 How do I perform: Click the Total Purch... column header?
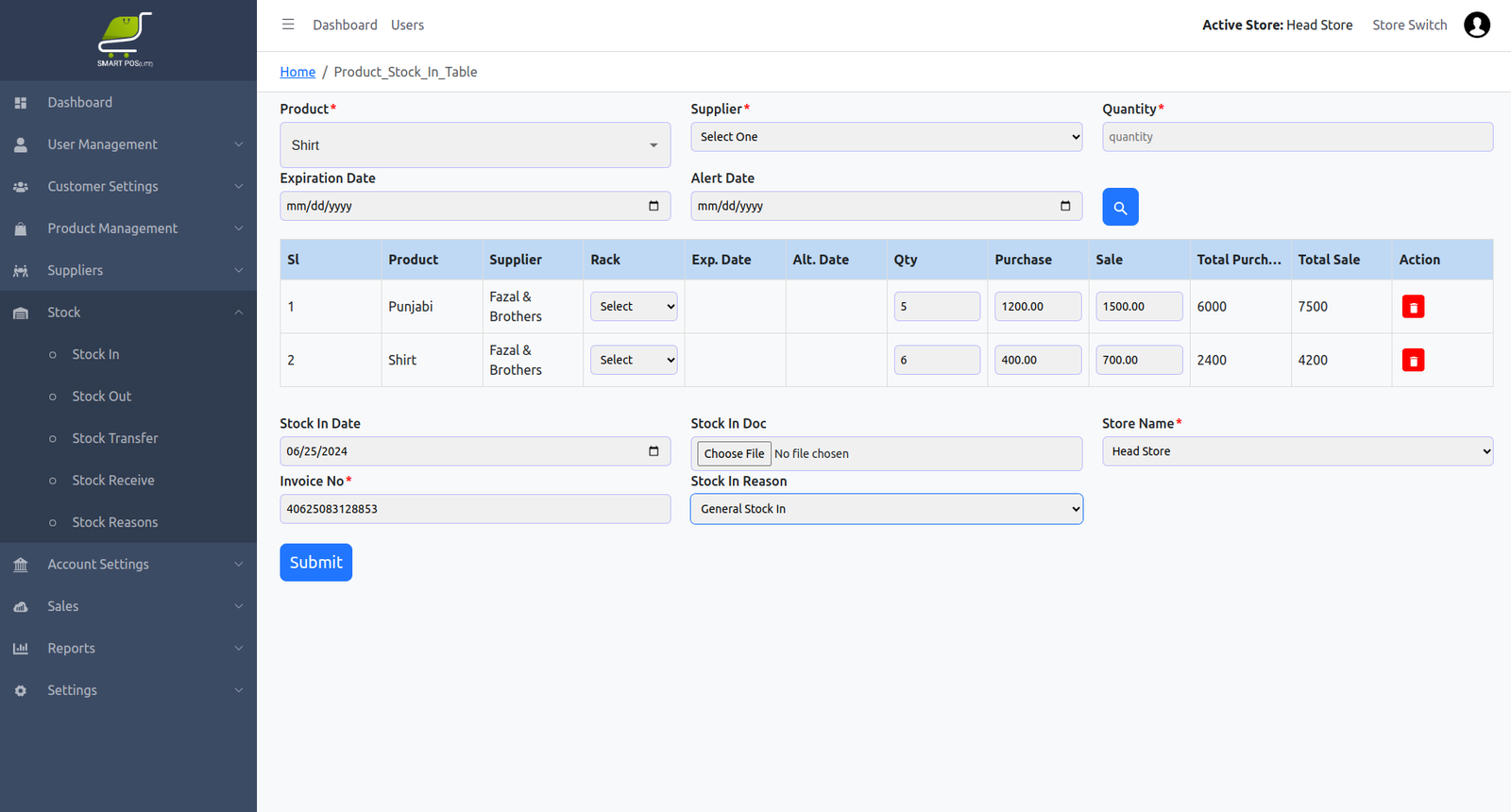click(1239, 260)
